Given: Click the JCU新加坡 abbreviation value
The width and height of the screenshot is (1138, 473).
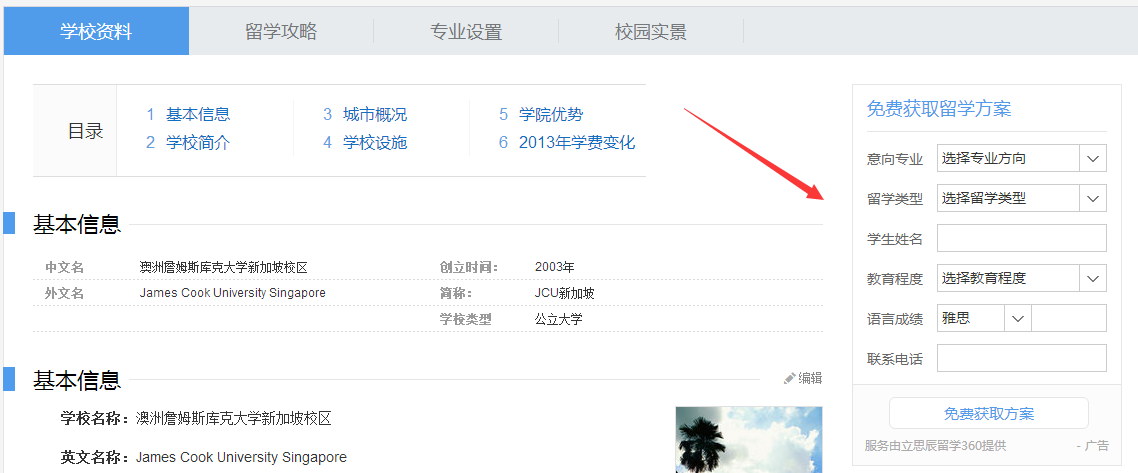Looking at the screenshot, I should (x=565, y=293).
